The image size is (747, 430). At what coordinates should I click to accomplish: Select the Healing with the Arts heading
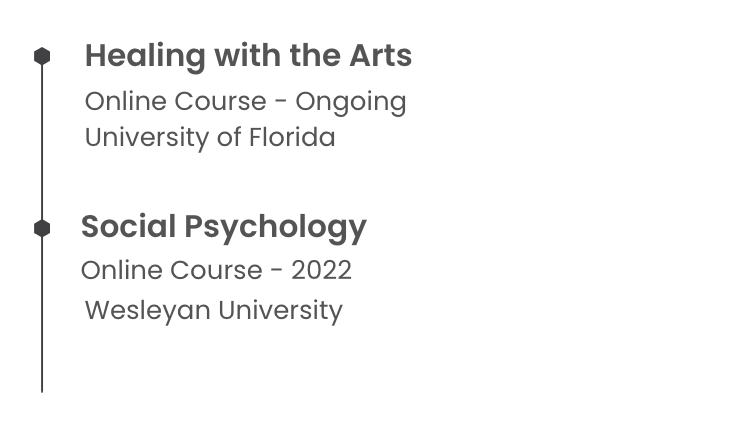(x=248, y=57)
